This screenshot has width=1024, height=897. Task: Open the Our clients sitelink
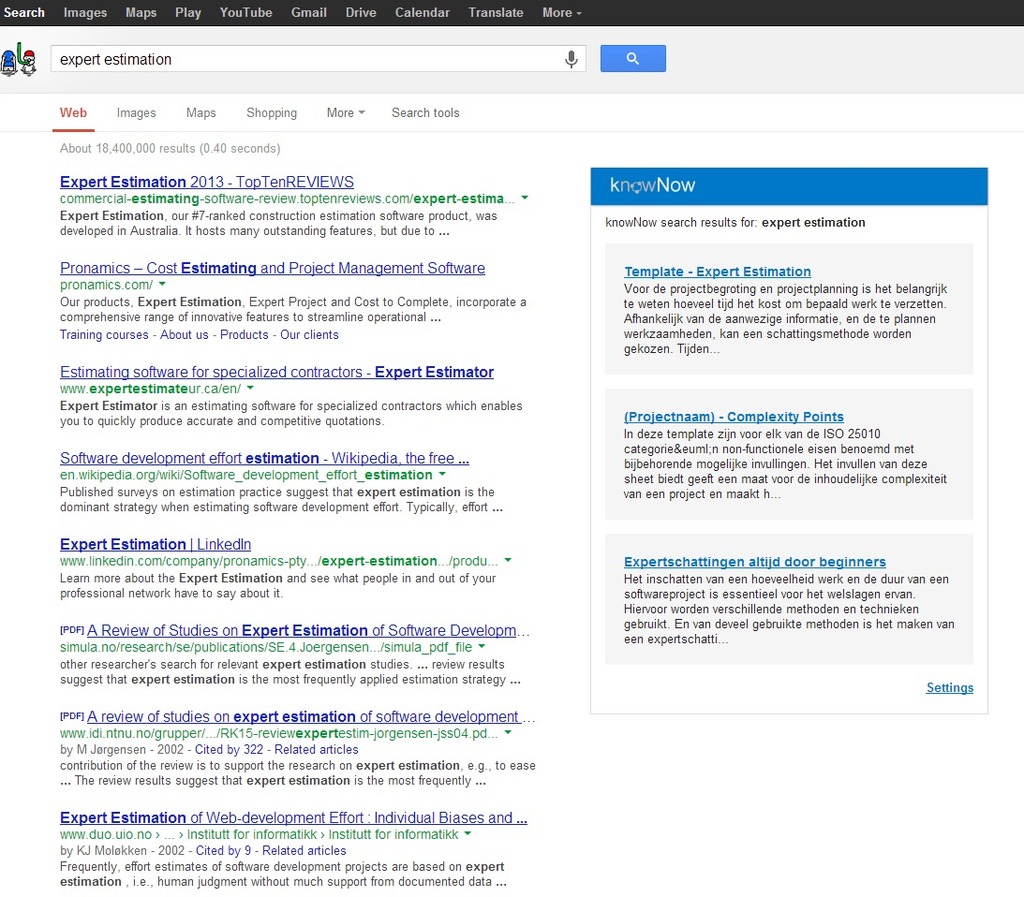310,335
